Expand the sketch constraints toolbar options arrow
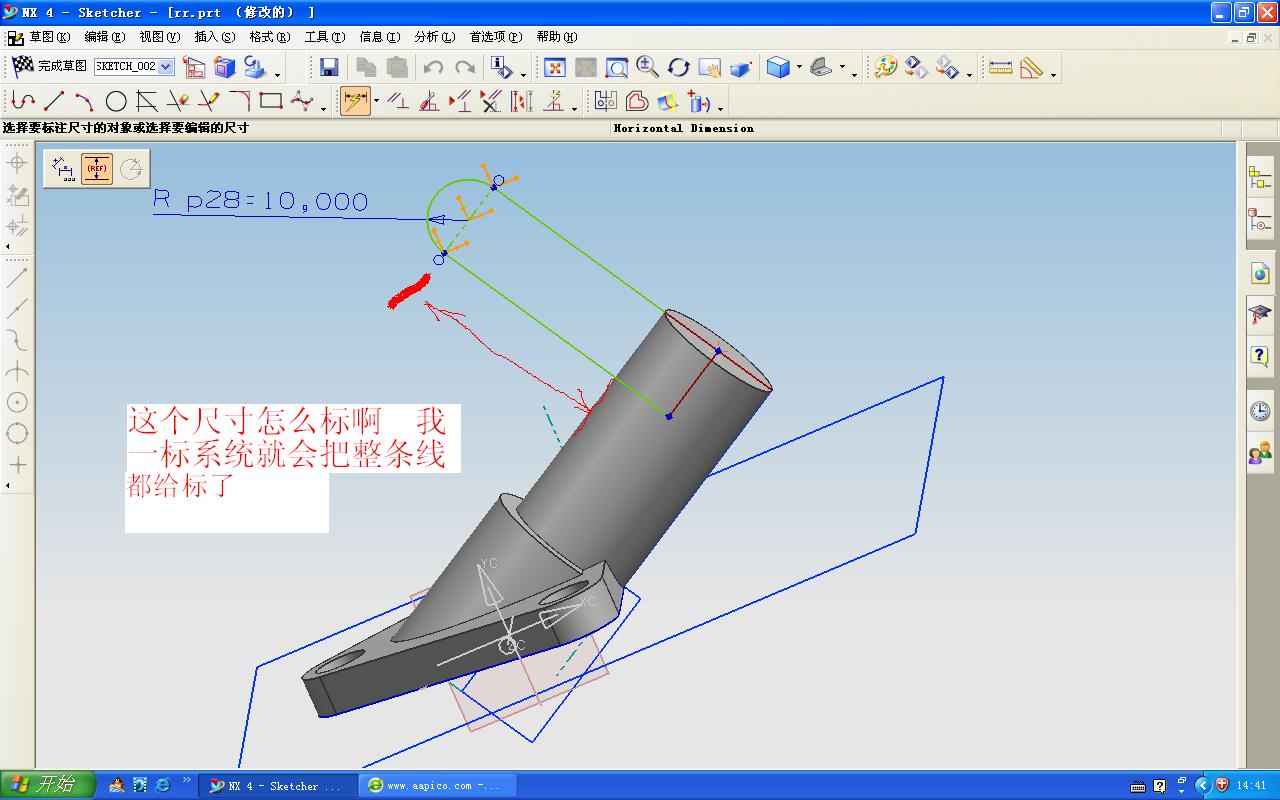Viewport: 1280px width, 800px height. pos(575,107)
